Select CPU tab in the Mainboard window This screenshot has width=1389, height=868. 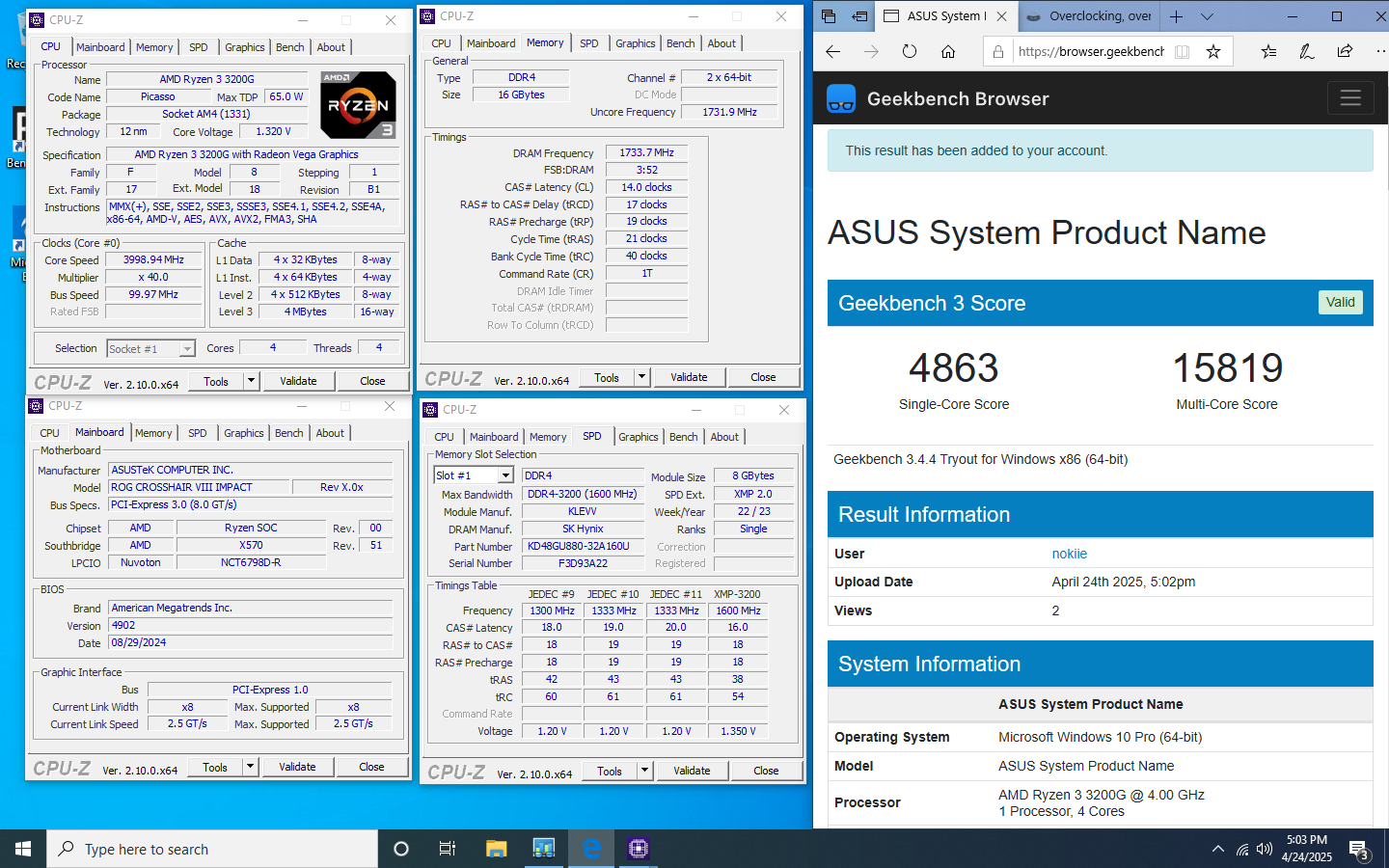tap(49, 433)
